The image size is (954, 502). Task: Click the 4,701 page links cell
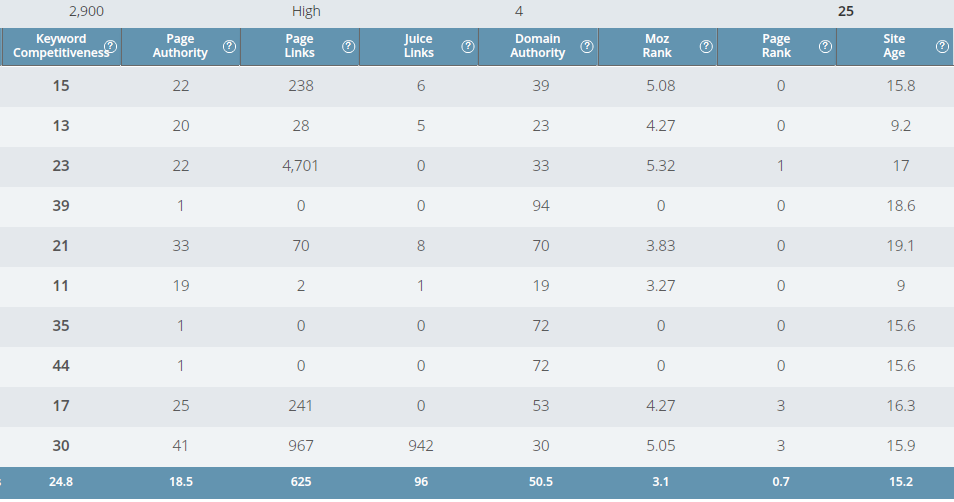(300, 166)
